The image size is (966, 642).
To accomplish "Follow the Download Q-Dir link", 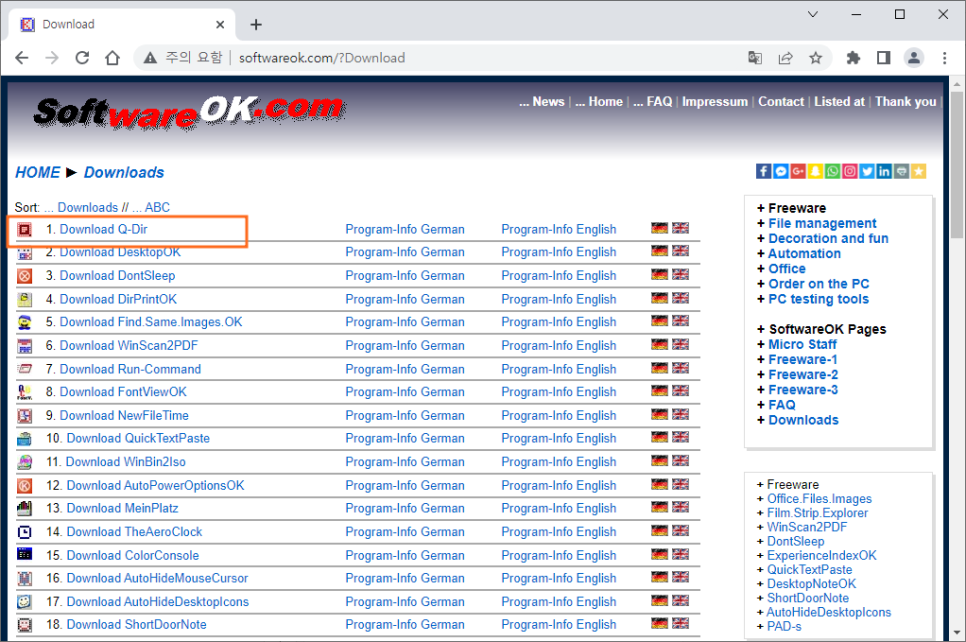I will click(x=104, y=229).
